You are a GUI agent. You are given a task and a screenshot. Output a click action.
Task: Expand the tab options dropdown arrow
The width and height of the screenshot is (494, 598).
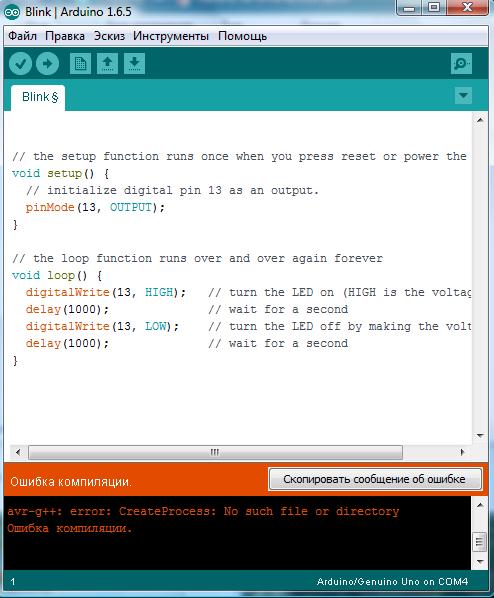(x=463, y=95)
